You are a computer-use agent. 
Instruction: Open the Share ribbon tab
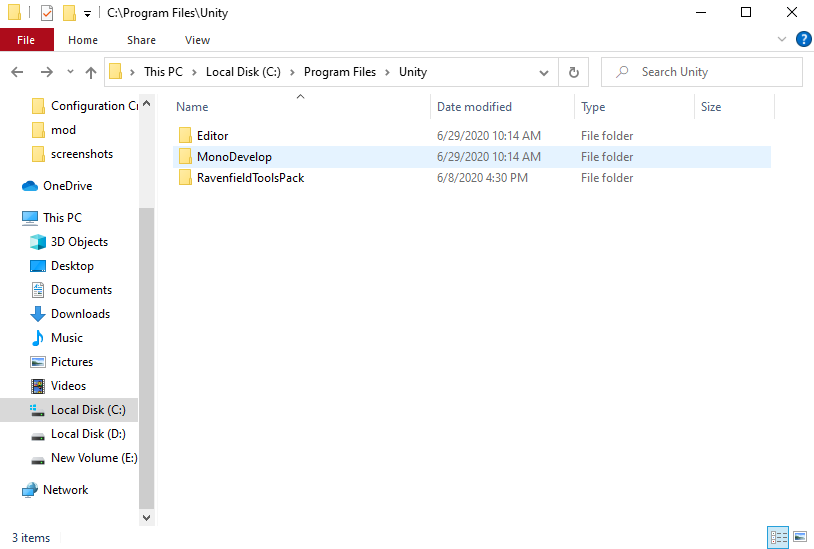click(x=141, y=40)
